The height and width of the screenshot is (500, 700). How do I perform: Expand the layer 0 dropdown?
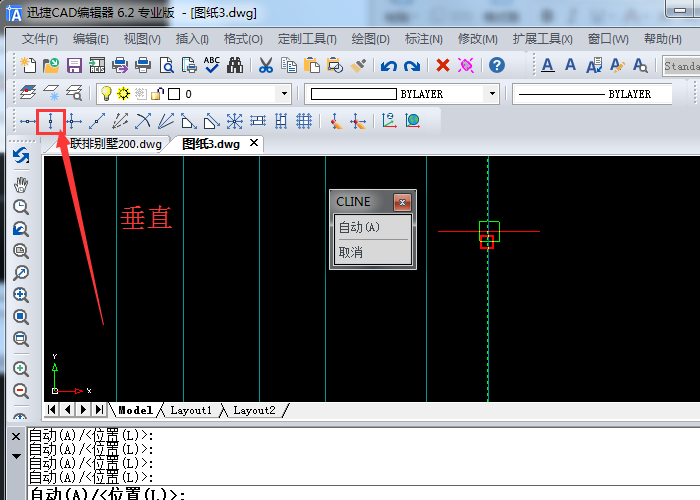284,94
